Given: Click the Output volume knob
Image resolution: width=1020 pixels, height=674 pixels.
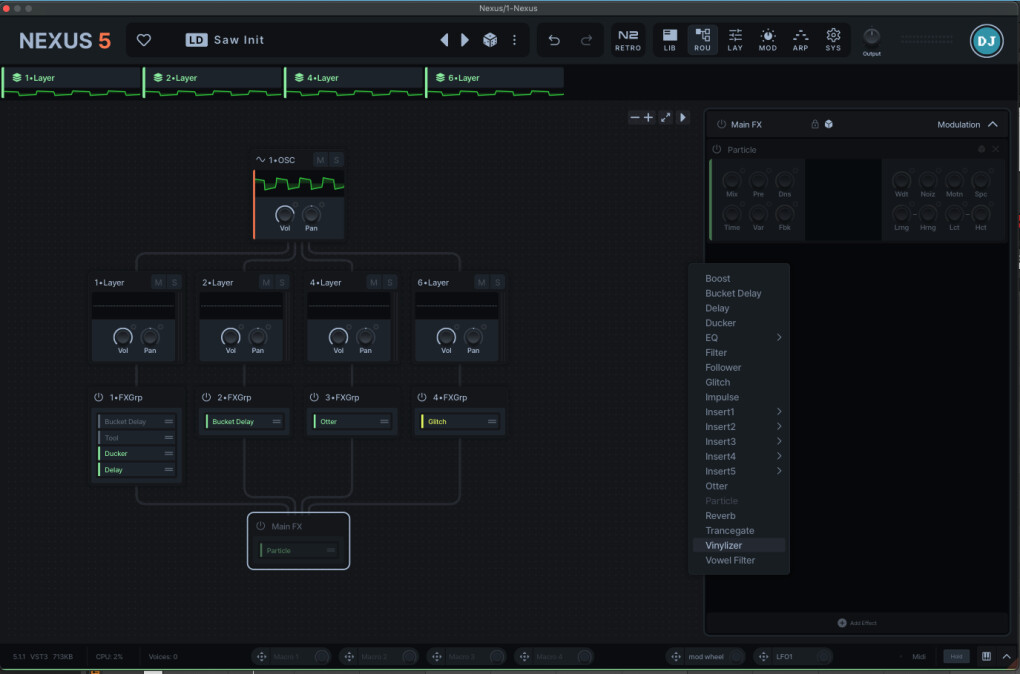Looking at the screenshot, I should point(872,36).
